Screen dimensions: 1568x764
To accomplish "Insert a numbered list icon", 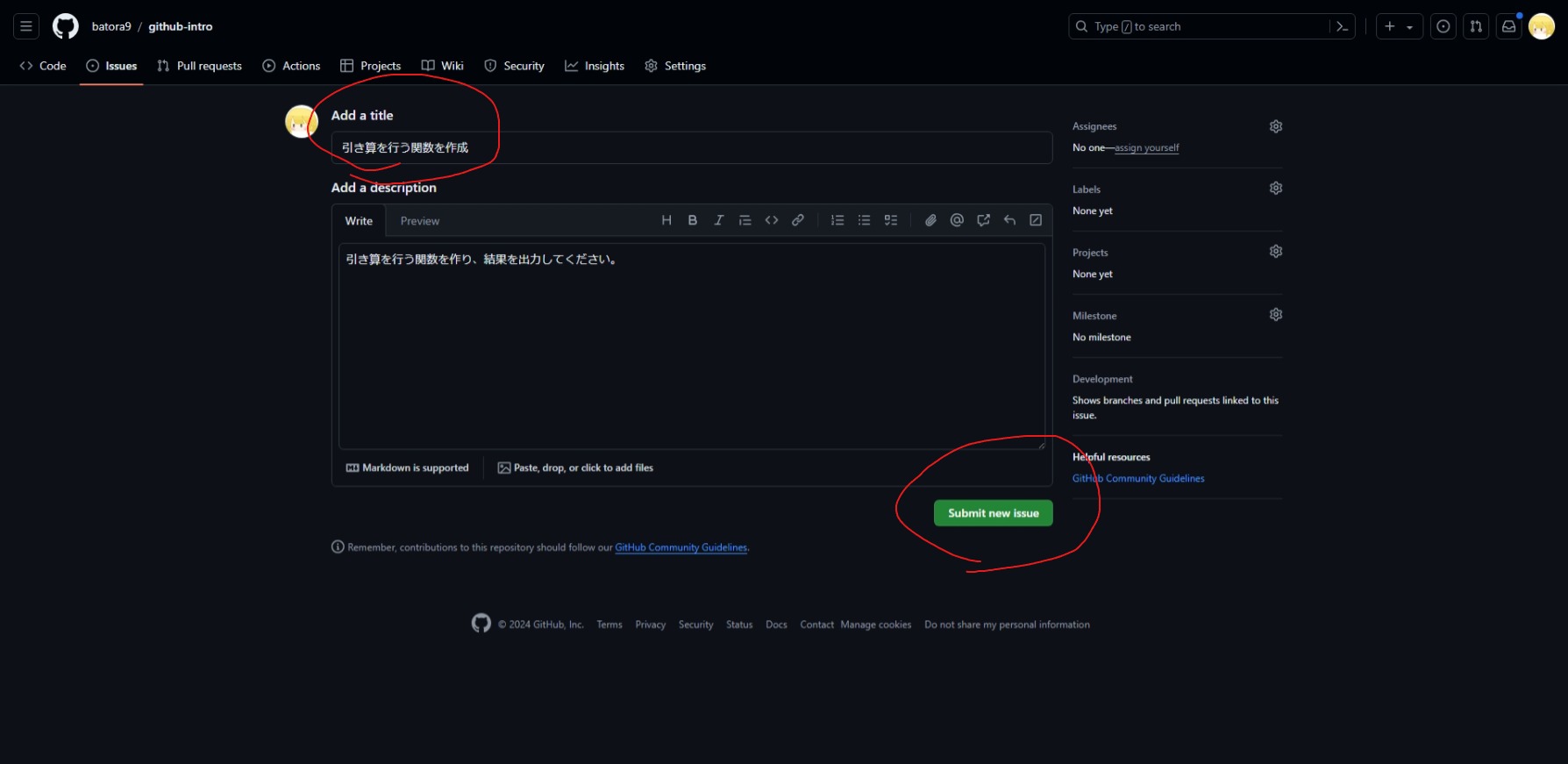I will (837, 220).
